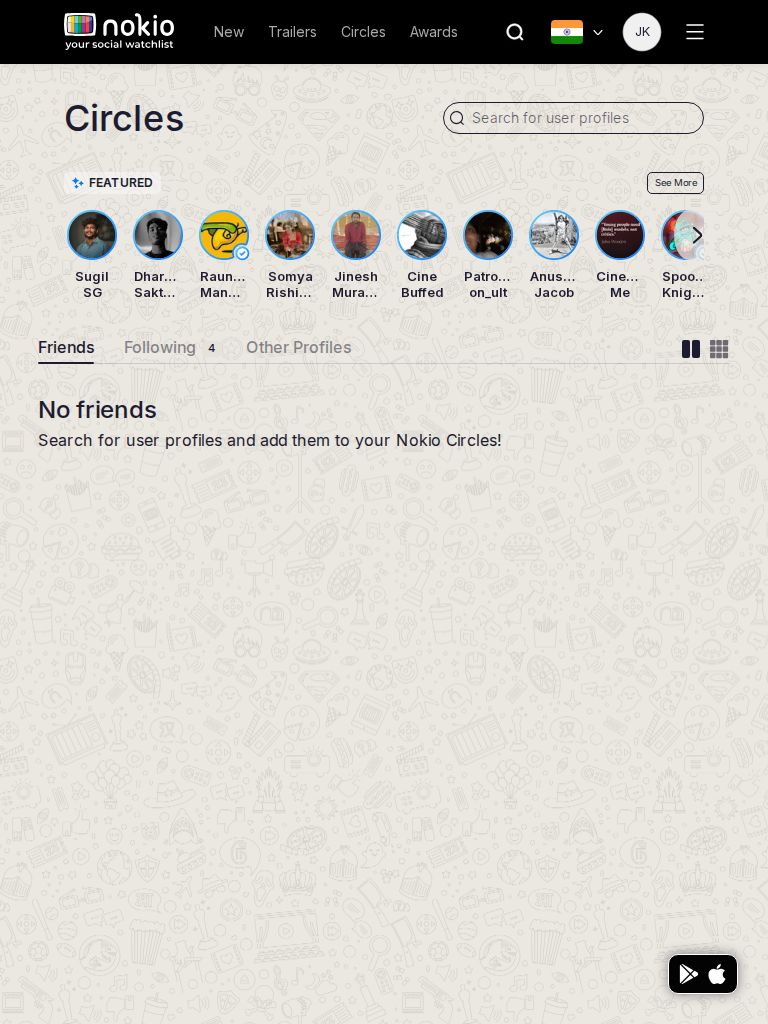Open Sugil SG's featured profile
Screen dimensions: 768x1024
click(92, 255)
